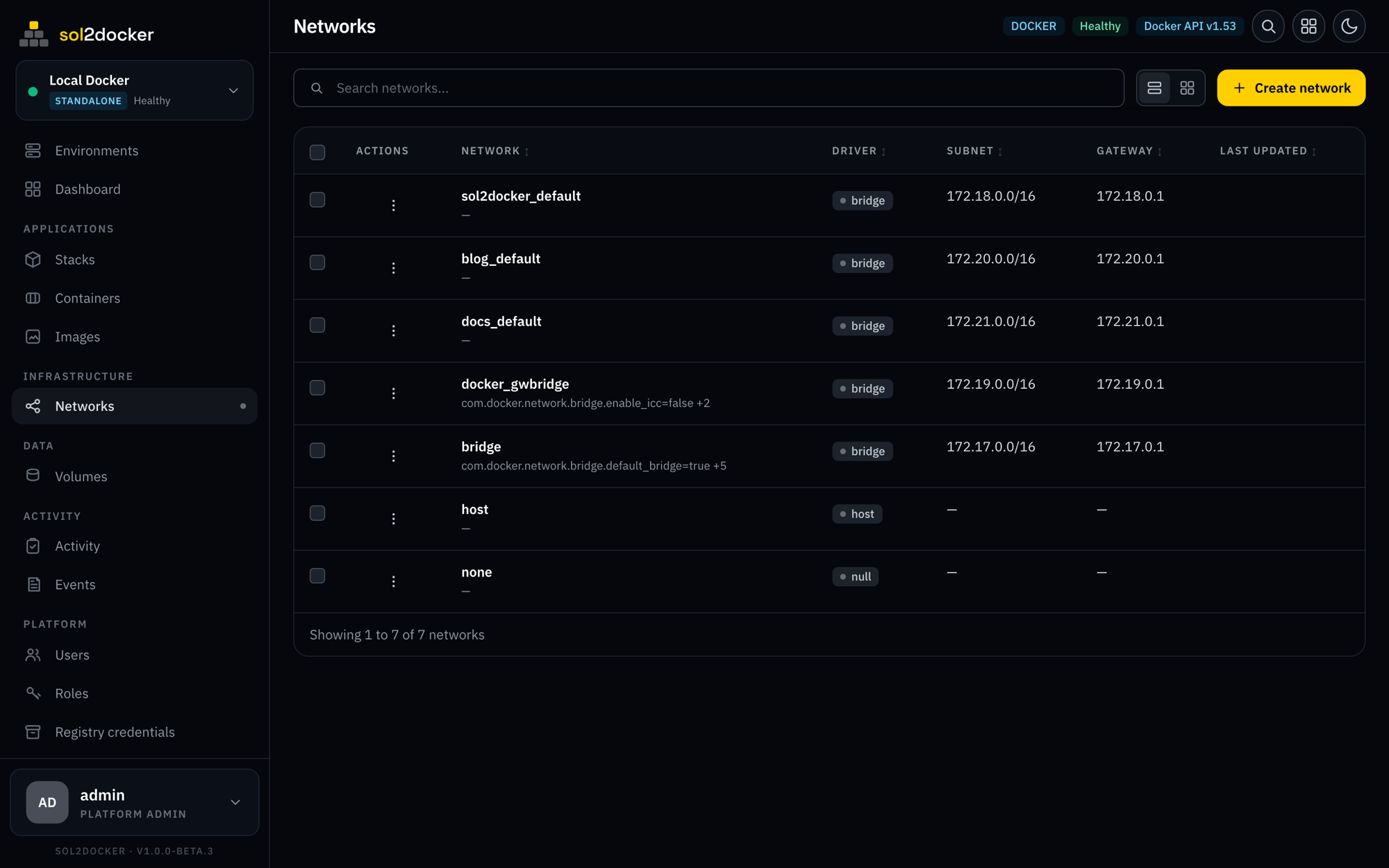Open actions menu for docs_default

(x=393, y=331)
